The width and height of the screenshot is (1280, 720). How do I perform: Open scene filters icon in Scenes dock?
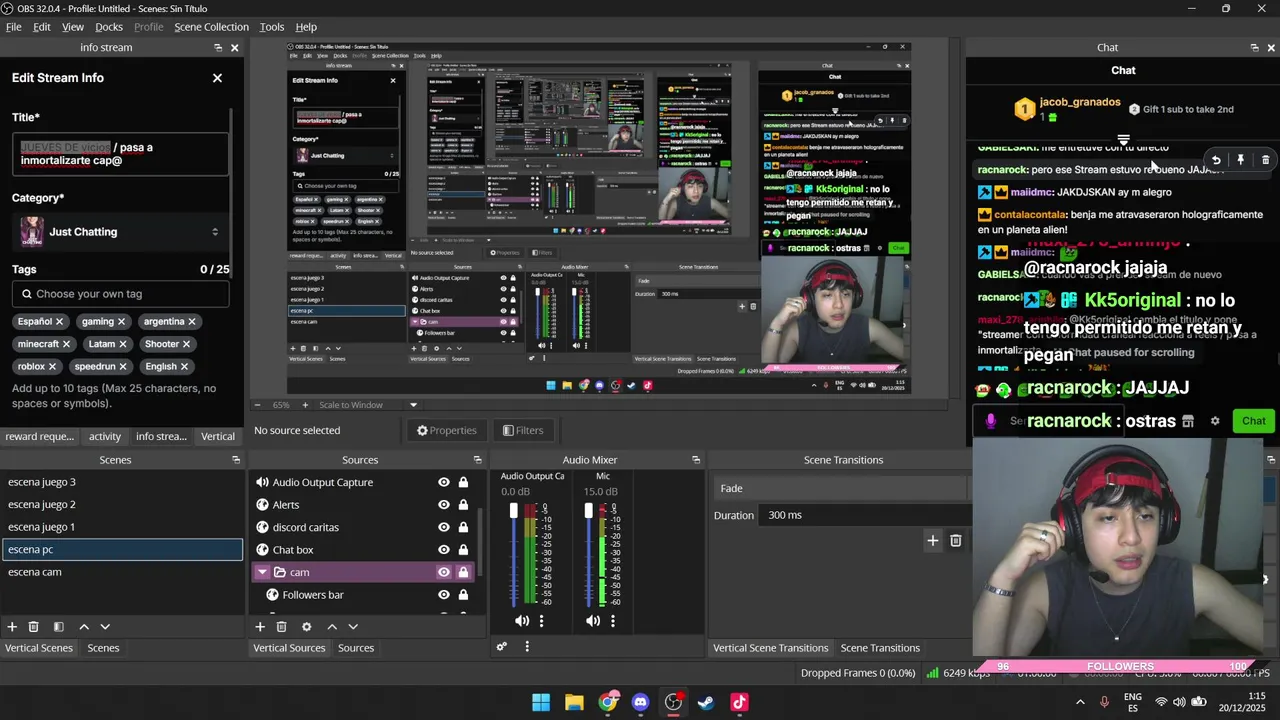tap(58, 626)
